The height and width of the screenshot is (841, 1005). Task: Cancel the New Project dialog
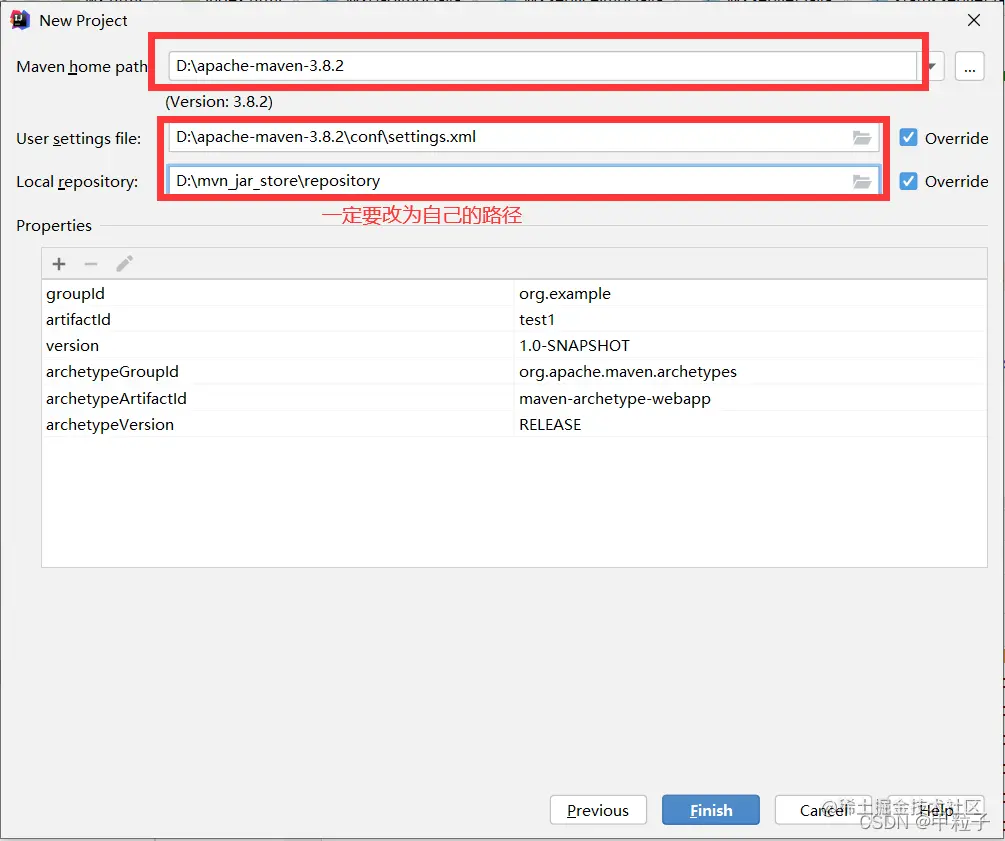click(x=824, y=810)
